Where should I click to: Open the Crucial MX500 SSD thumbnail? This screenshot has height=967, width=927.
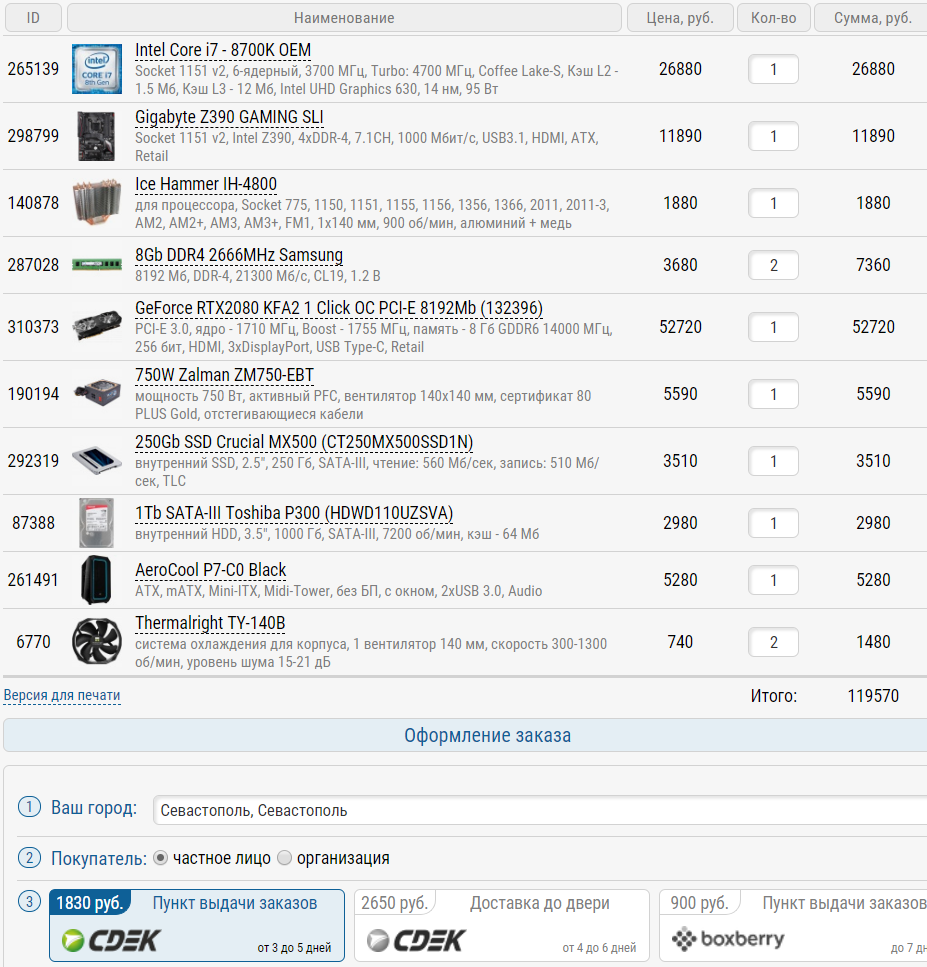(x=97, y=461)
